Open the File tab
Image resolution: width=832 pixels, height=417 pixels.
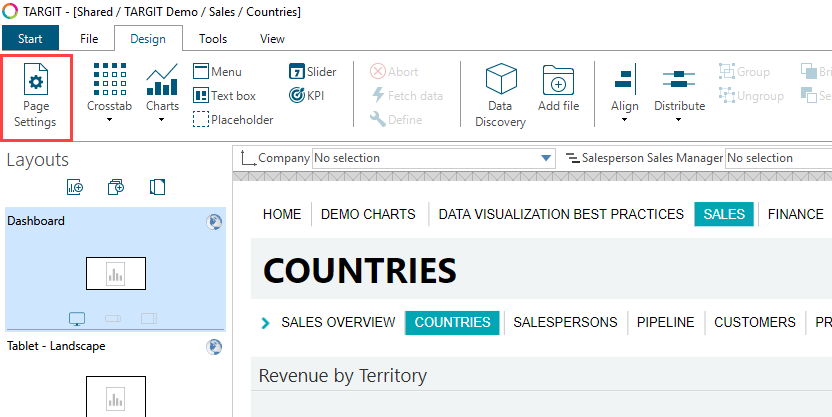coord(89,39)
